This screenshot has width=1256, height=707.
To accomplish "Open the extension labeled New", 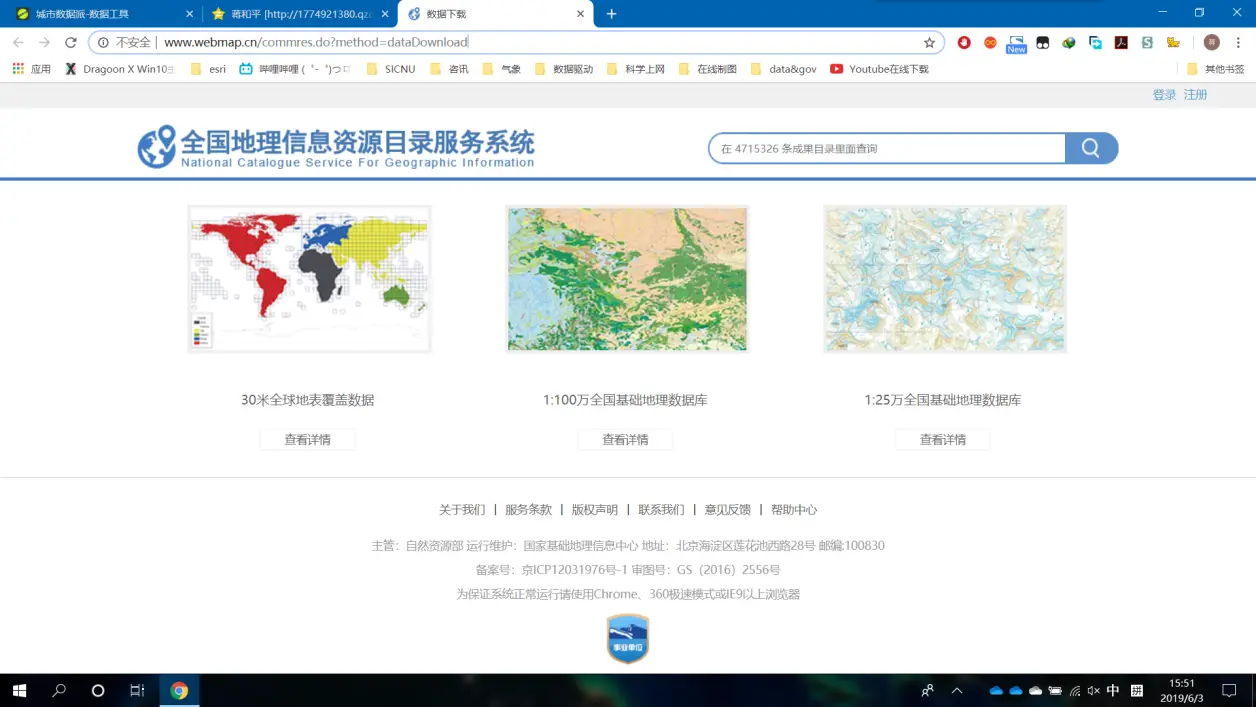I will [1016, 43].
